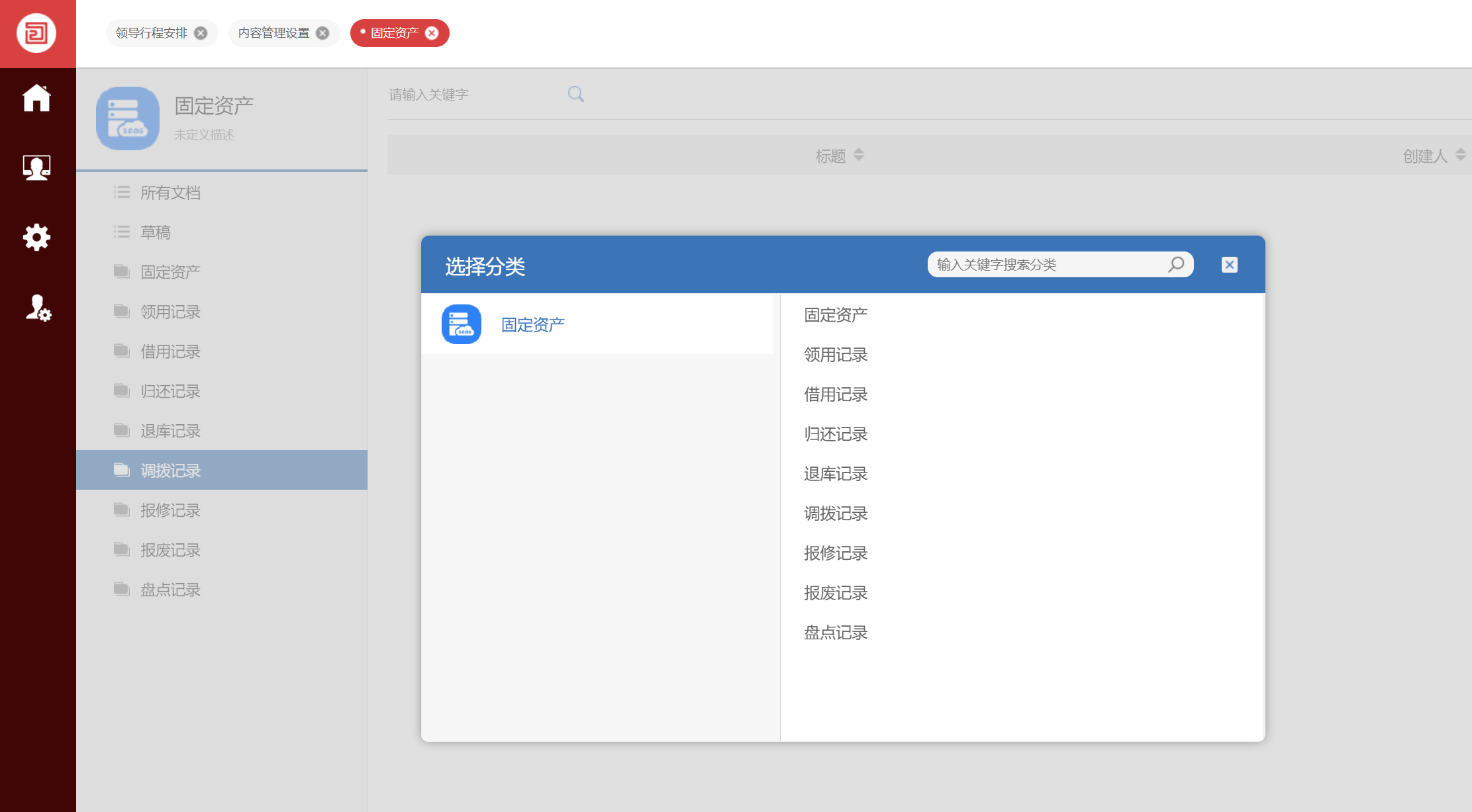This screenshot has height=812, width=1472.
Task: Switch to 领导行程安排 tab
Action: click(152, 33)
